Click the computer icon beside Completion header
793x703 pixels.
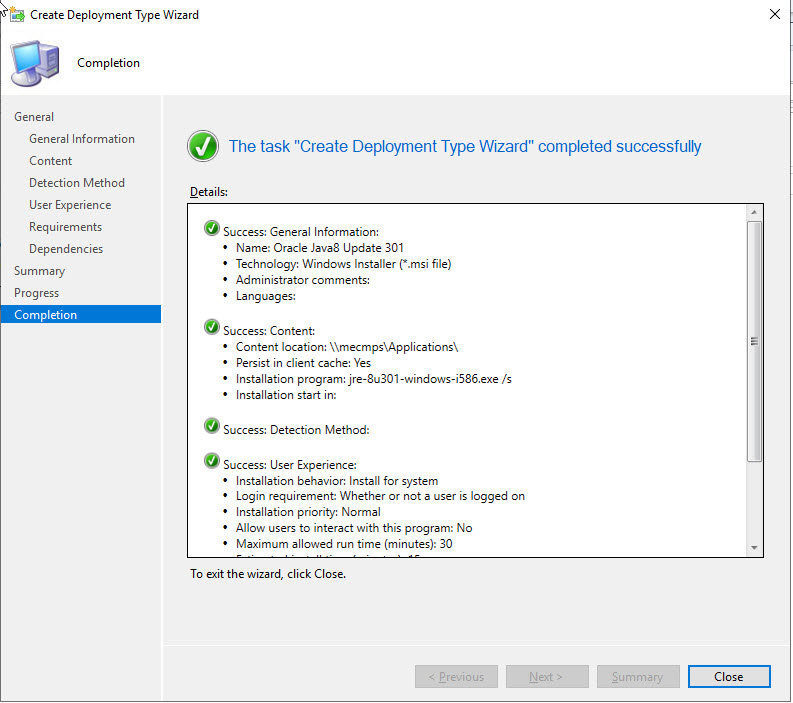coord(34,62)
